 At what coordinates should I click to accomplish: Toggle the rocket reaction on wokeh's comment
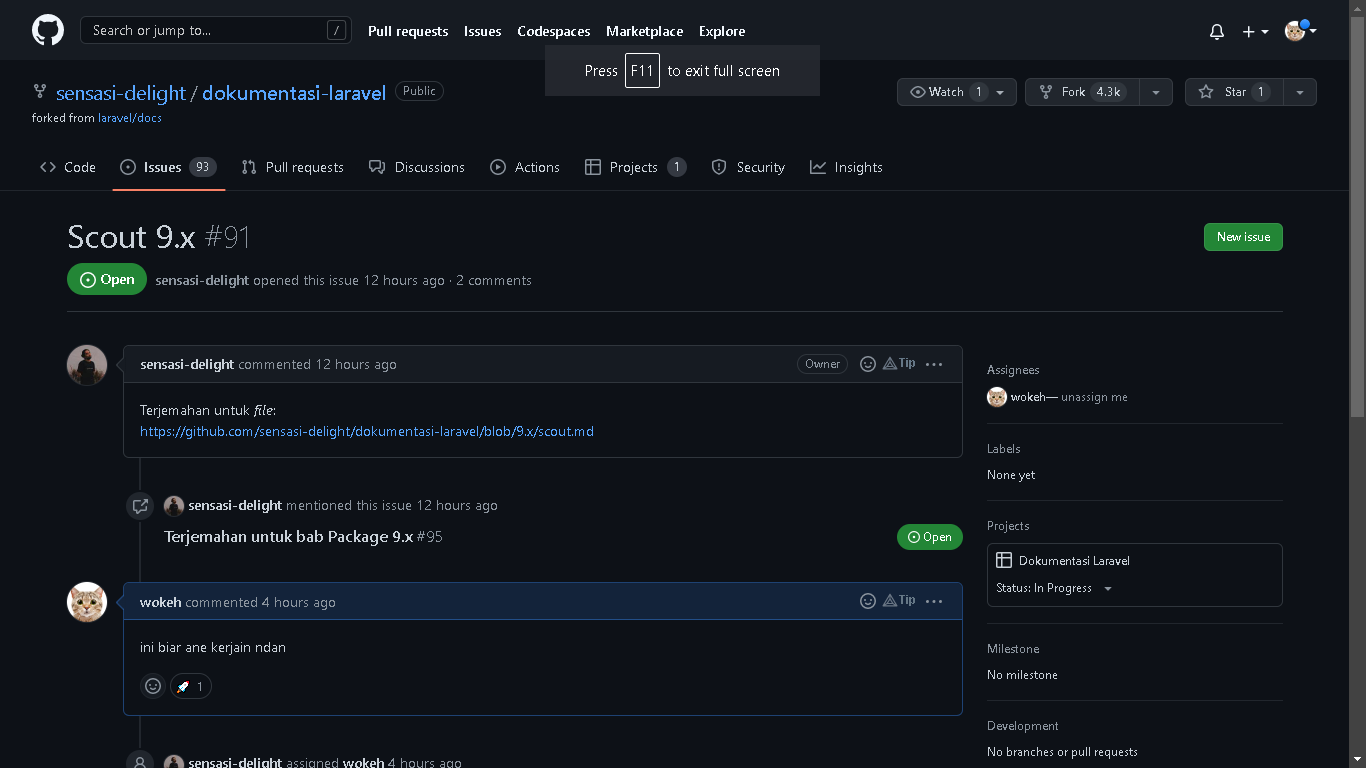190,686
